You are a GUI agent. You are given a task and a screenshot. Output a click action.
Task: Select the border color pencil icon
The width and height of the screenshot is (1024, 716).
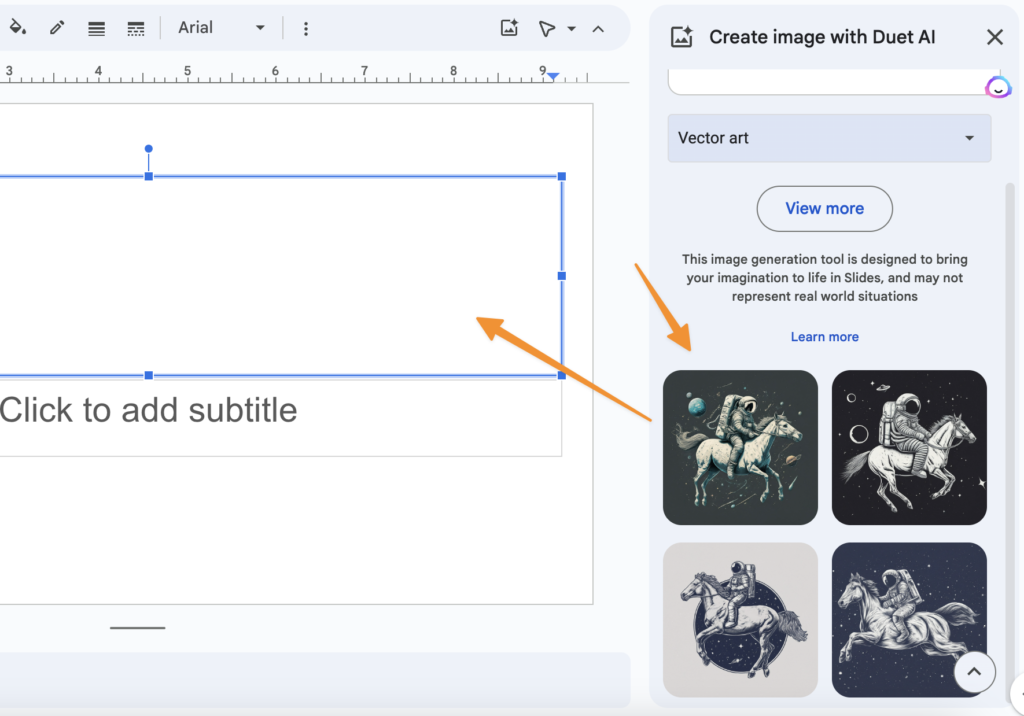pyautogui.click(x=57, y=28)
